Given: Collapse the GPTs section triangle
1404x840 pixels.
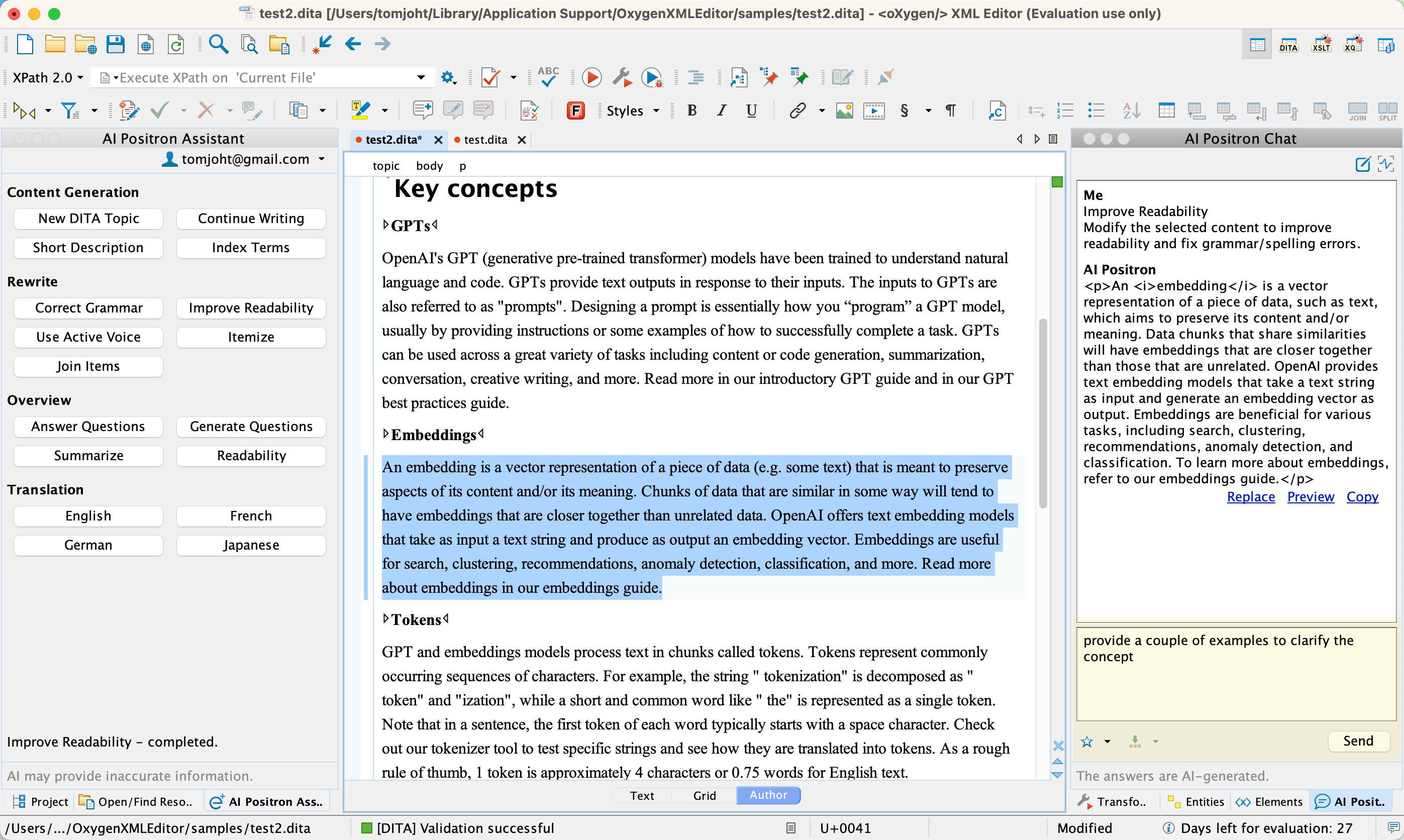Looking at the screenshot, I should pos(385,225).
